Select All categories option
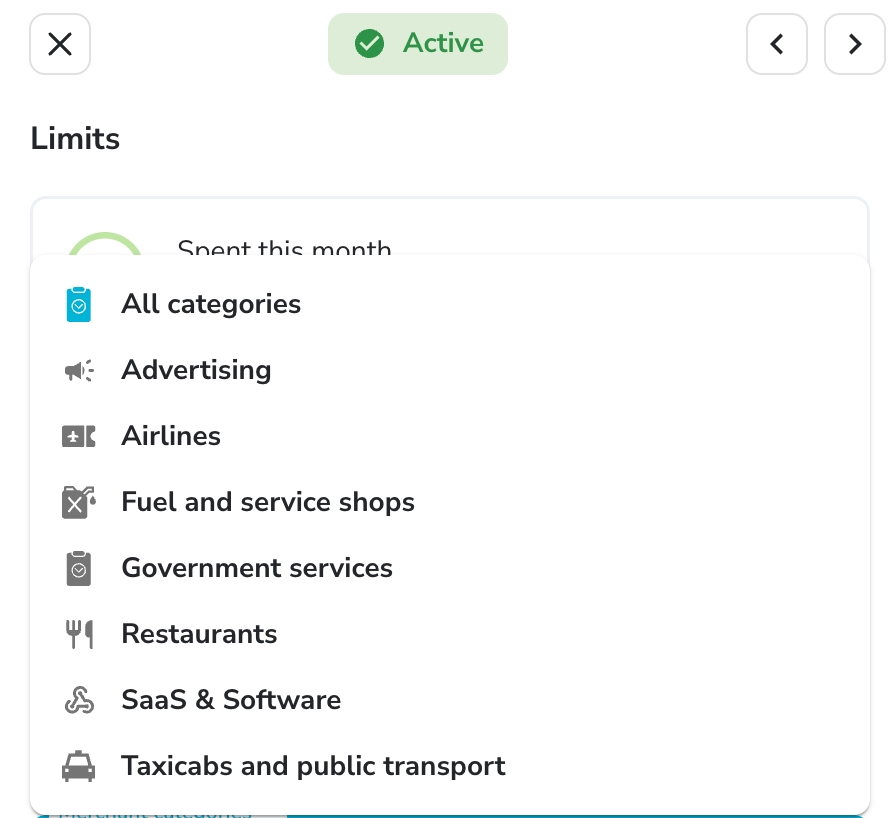This screenshot has height=818, width=896. 450,304
